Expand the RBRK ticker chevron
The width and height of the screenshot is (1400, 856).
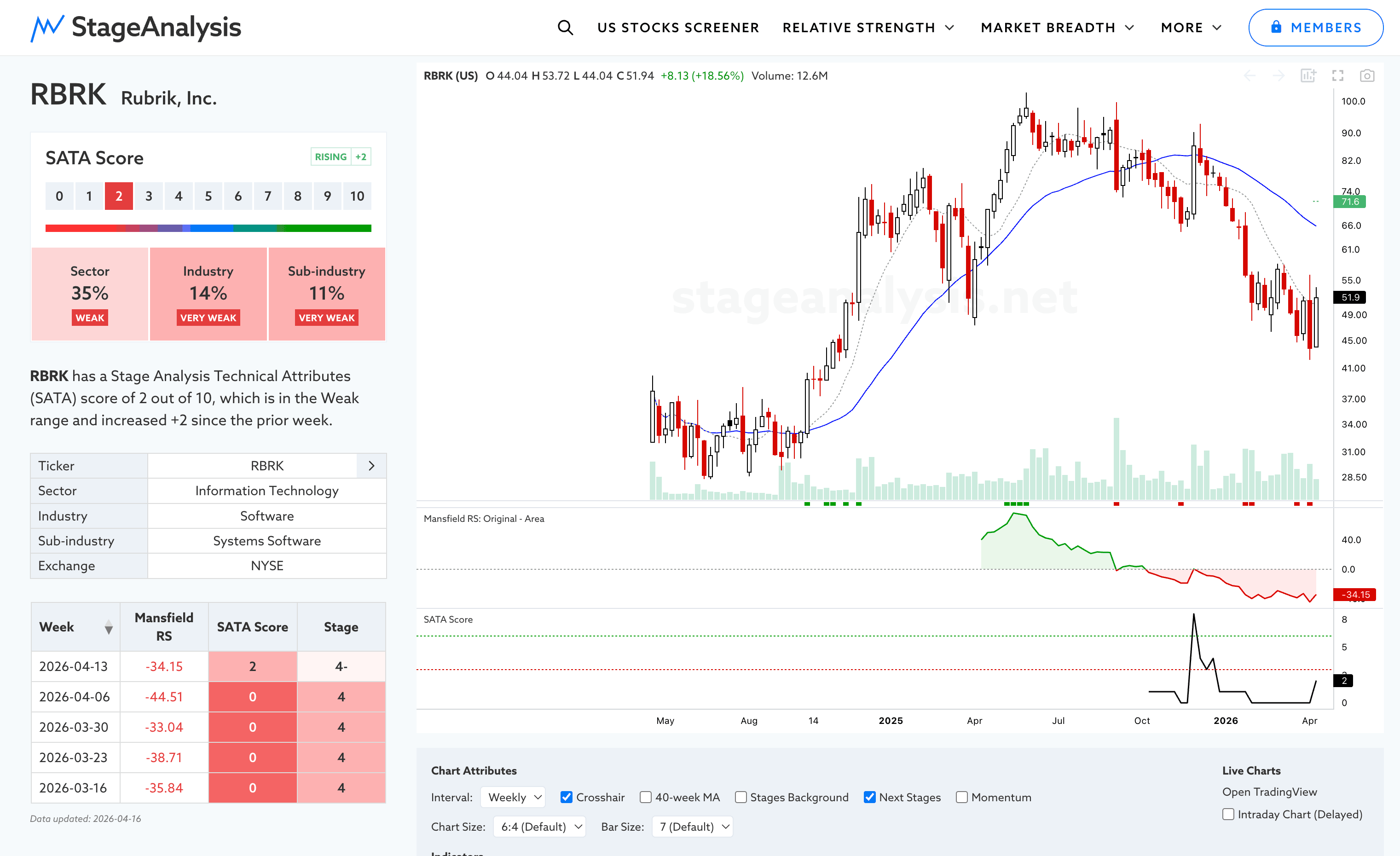pyautogui.click(x=371, y=466)
